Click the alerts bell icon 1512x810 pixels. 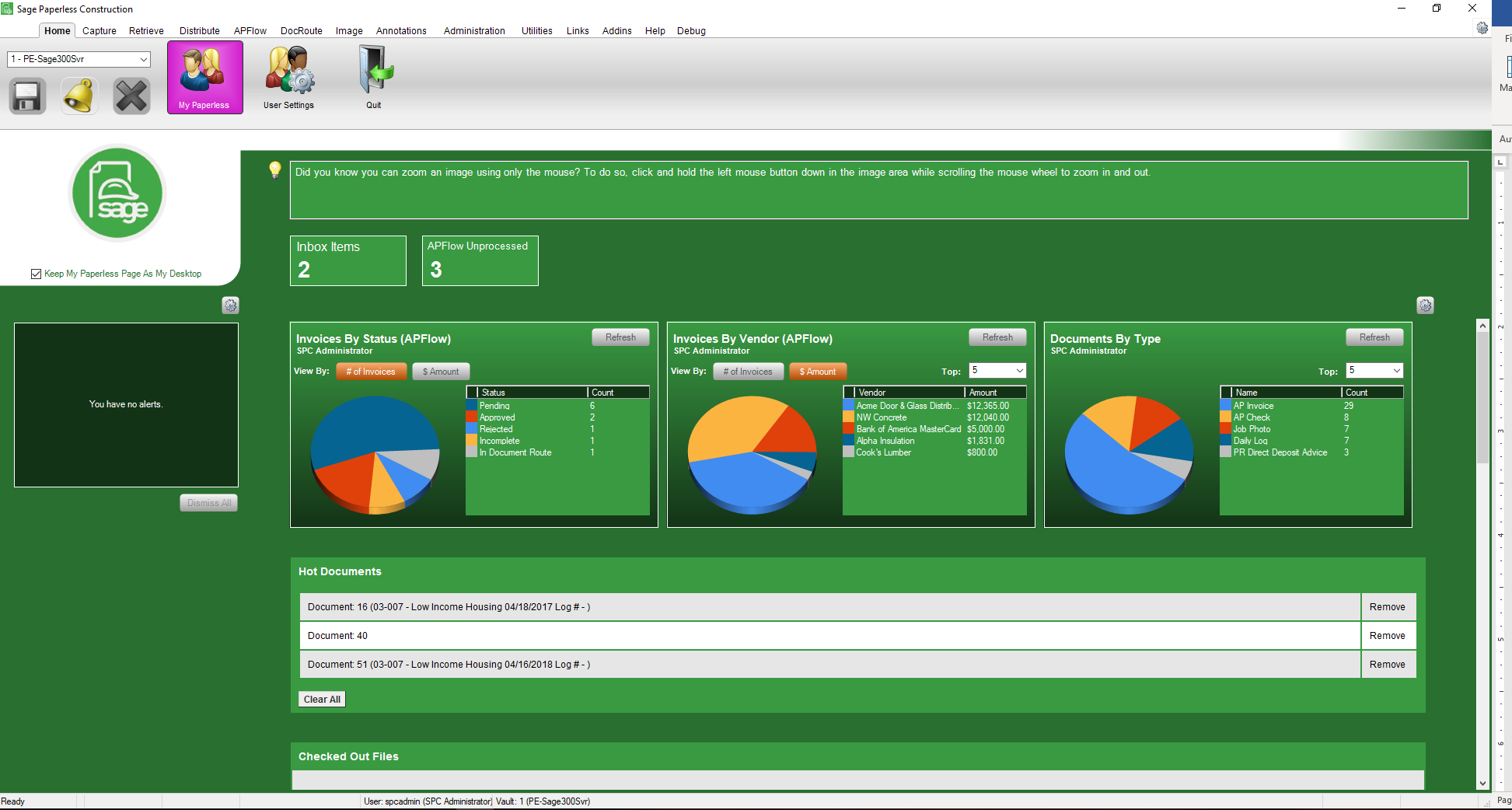(x=79, y=96)
